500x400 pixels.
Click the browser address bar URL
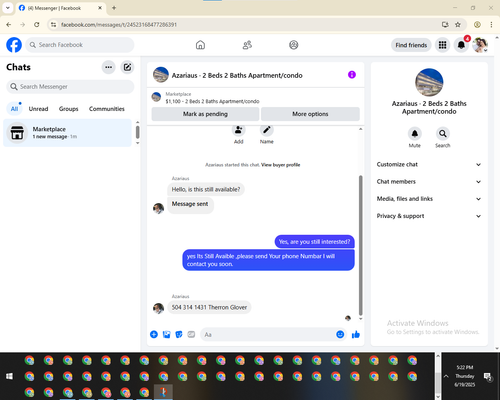pos(119,25)
